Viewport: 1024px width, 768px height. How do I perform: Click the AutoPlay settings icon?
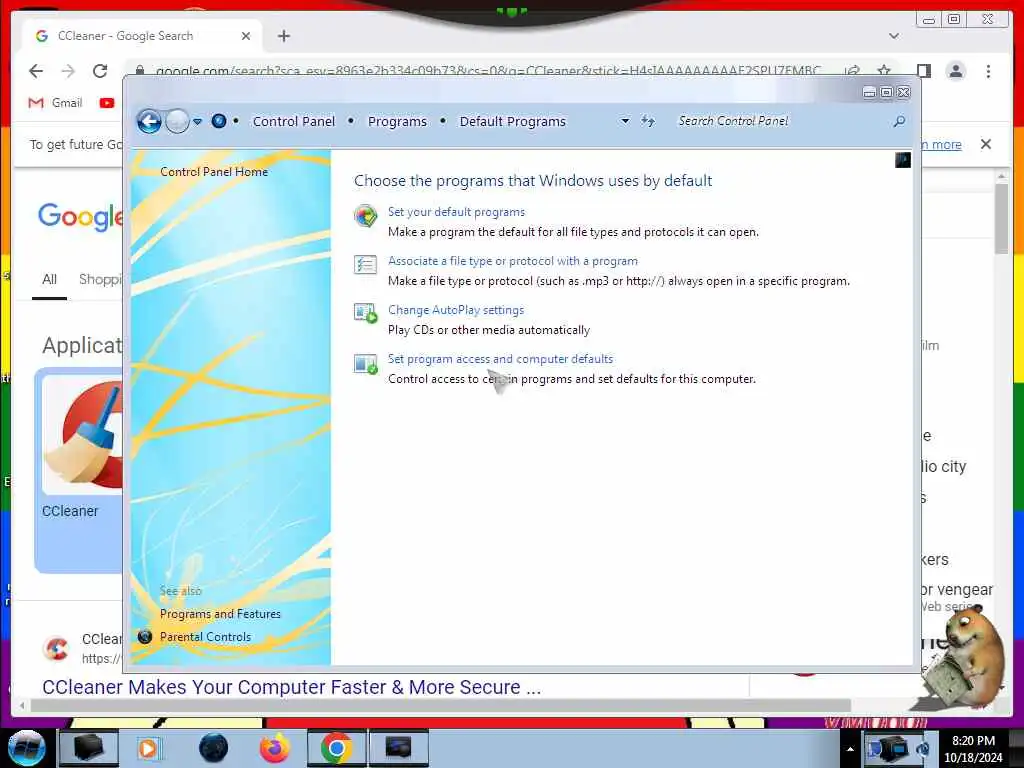point(366,313)
